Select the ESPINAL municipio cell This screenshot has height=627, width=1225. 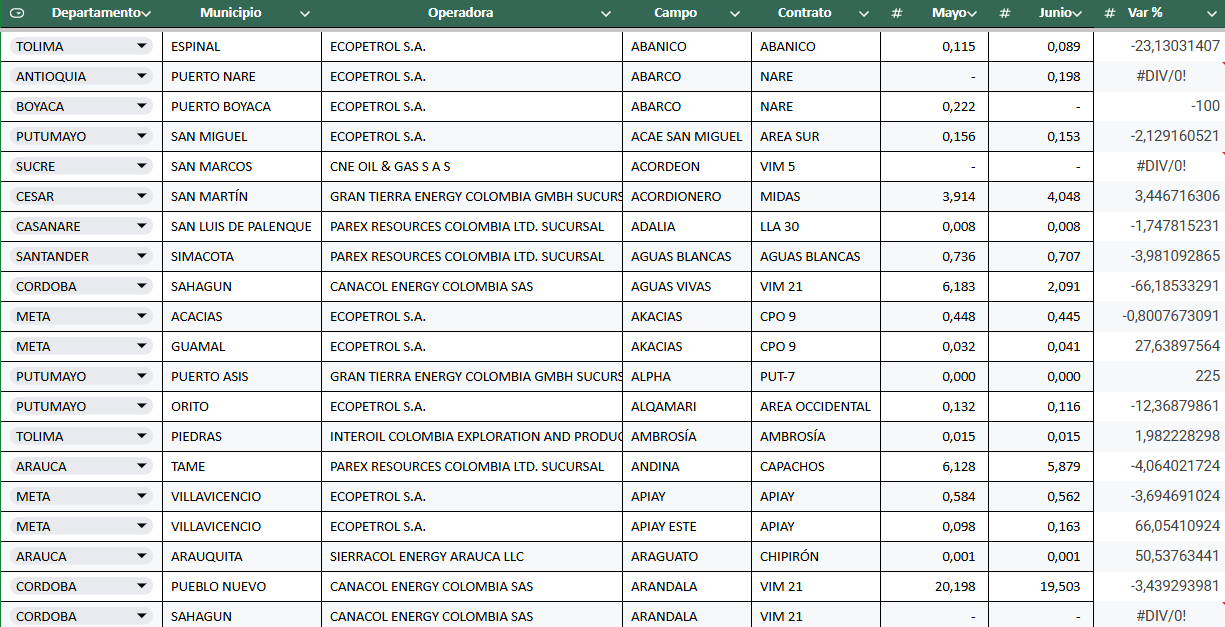click(x=242, y=47)
